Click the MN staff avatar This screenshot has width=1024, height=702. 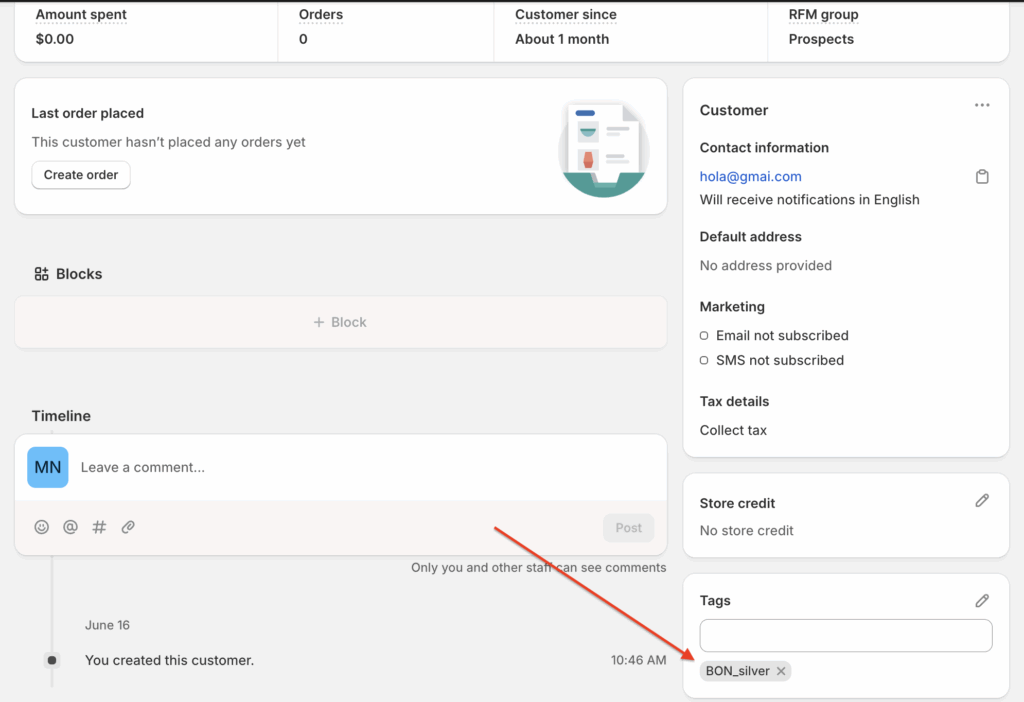tap(48, 467)
